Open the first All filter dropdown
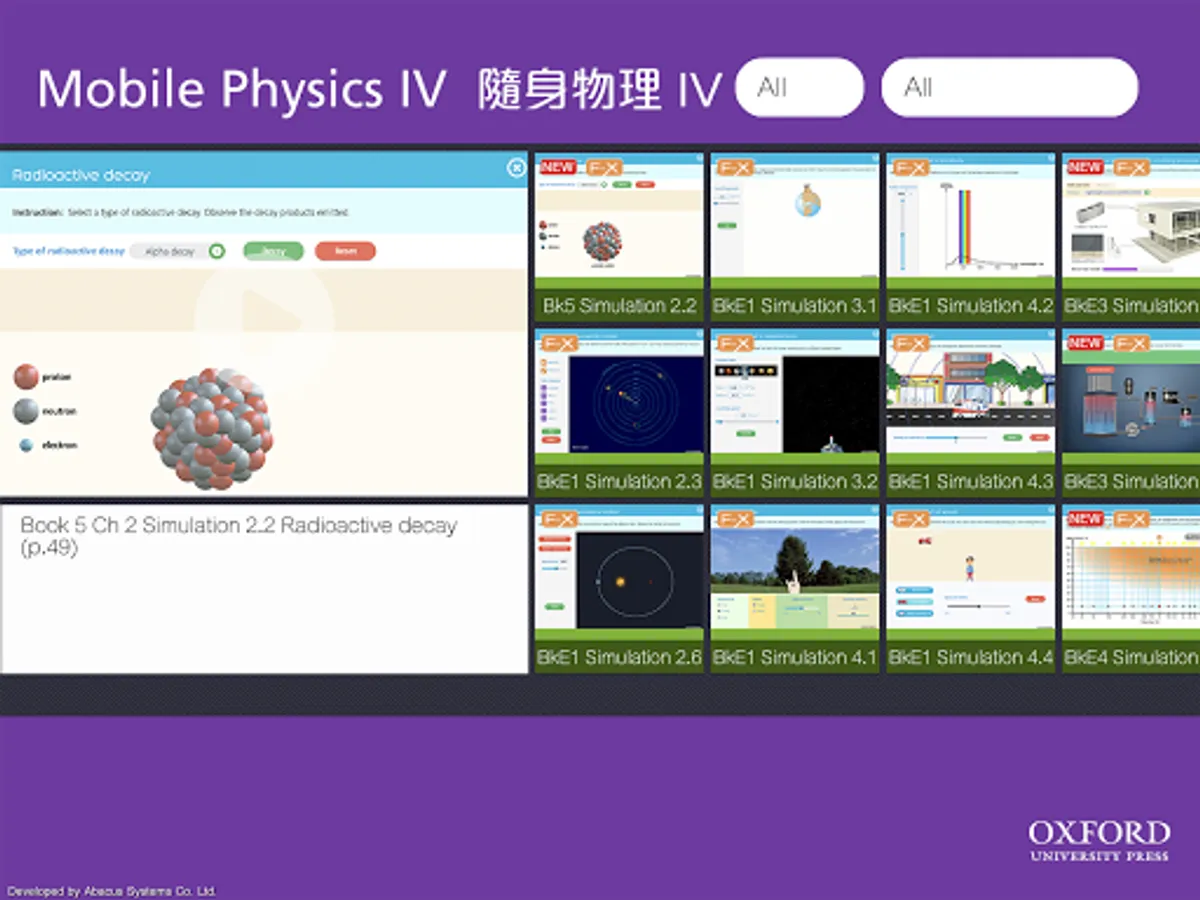Image resolution: width=1200 pixels, height=900 pixels. point(799,88)
